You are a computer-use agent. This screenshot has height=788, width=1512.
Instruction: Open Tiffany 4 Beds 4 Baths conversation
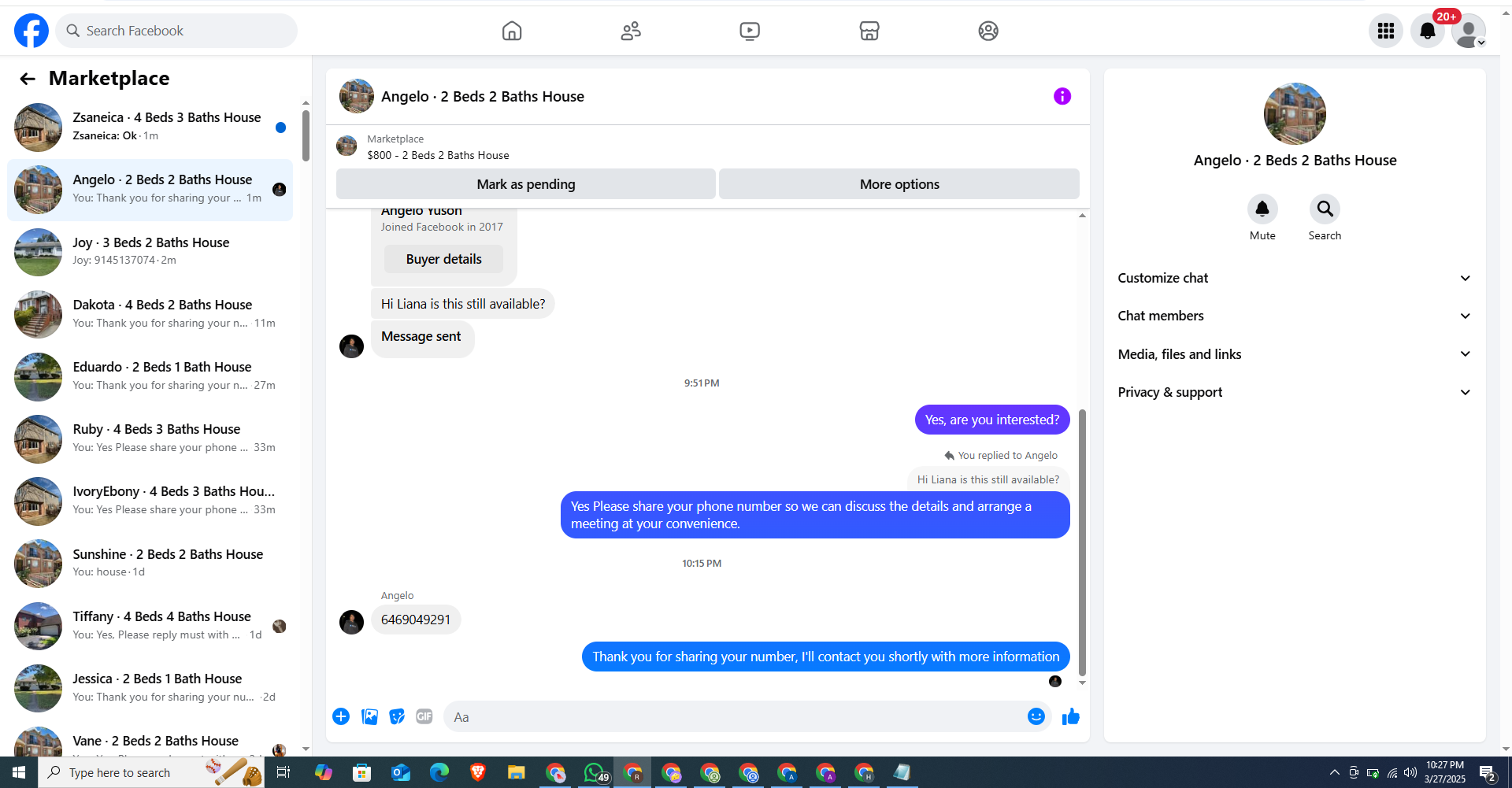point(150,626)
